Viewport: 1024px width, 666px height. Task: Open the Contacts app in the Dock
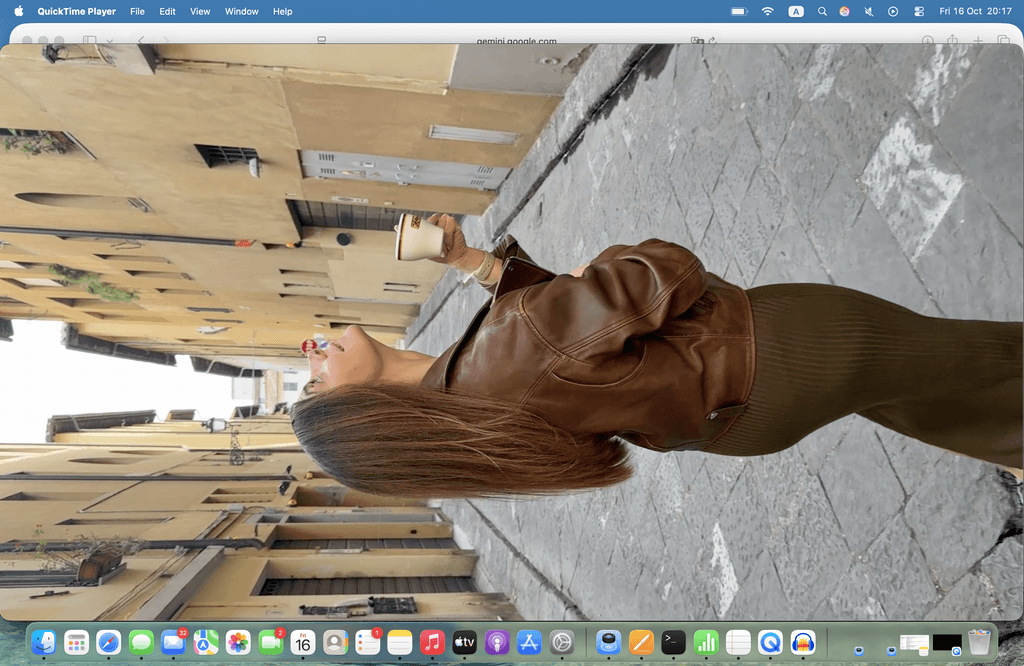point(335,643)
